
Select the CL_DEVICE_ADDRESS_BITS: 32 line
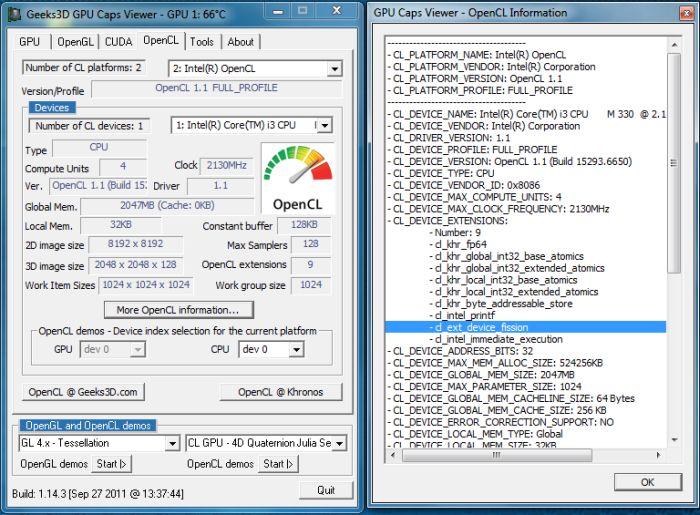click(460, 351)
